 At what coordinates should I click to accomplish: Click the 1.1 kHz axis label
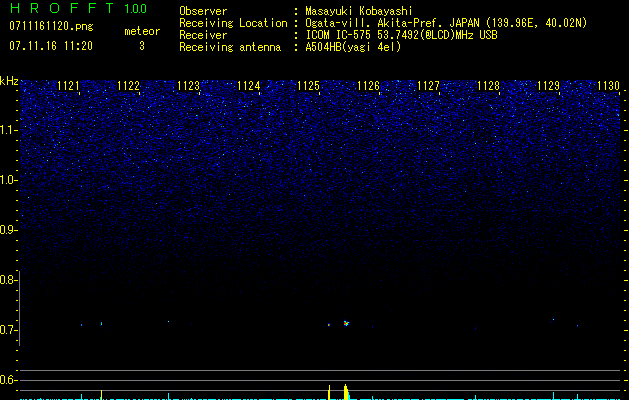click(8, 130)
